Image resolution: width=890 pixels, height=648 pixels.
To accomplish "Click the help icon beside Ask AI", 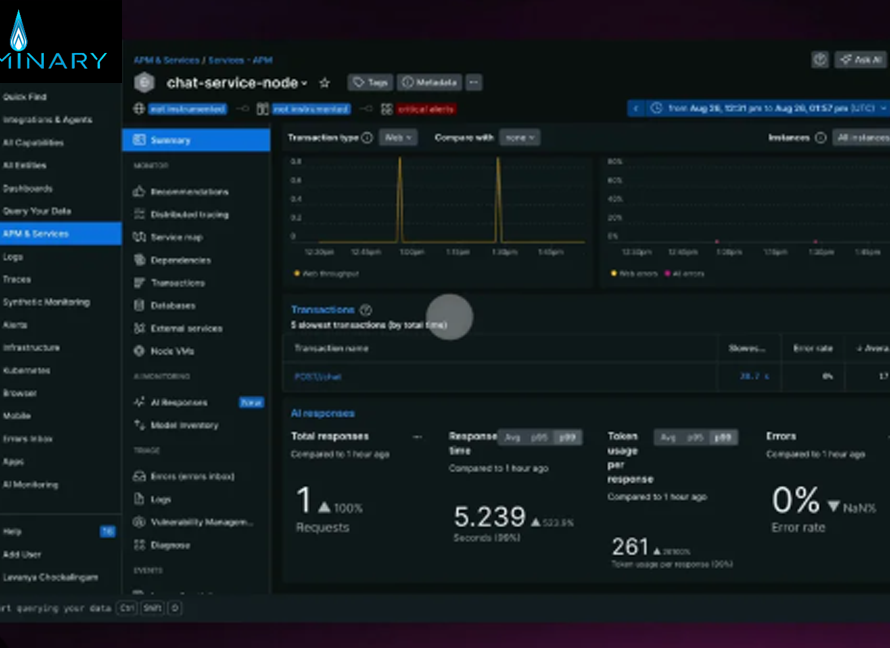I will point(820,60).
